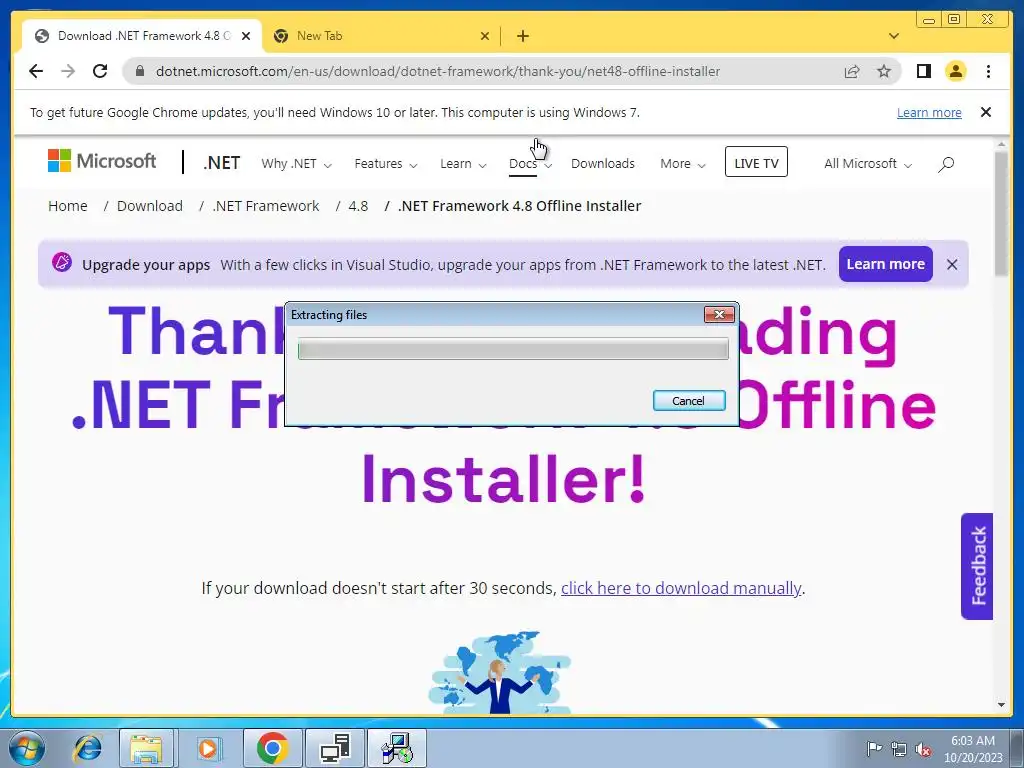The image size is (1024, 768).
Task: Open the tab search chevron
Action: pyautogui.click(x=894, y=36)
